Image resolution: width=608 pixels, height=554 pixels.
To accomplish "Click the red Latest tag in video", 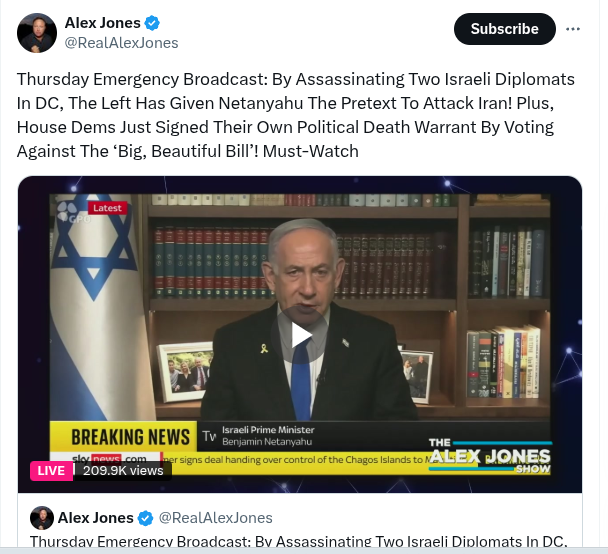I will point(107,208).
